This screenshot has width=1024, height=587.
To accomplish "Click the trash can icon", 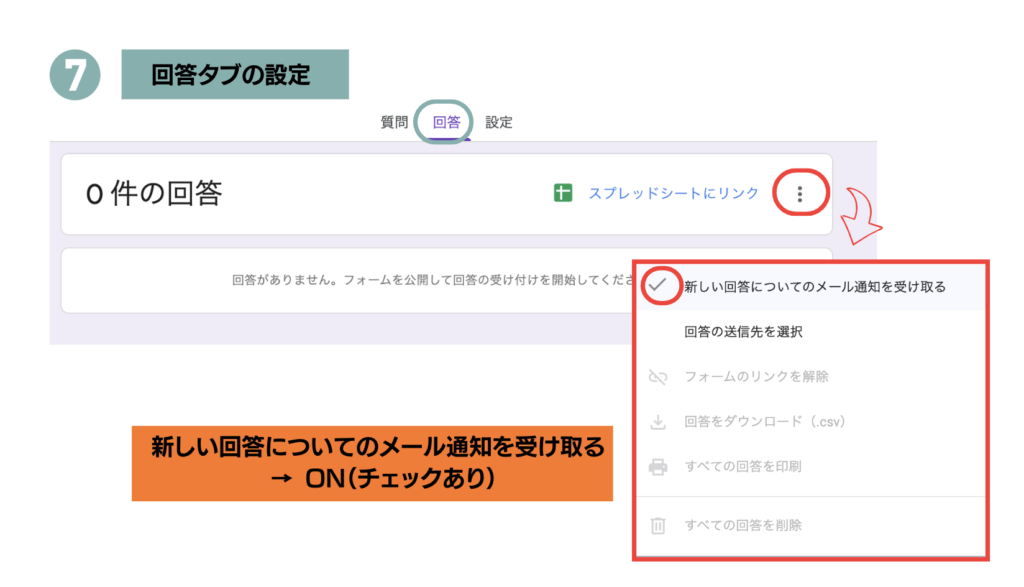I will click(658, 525).
